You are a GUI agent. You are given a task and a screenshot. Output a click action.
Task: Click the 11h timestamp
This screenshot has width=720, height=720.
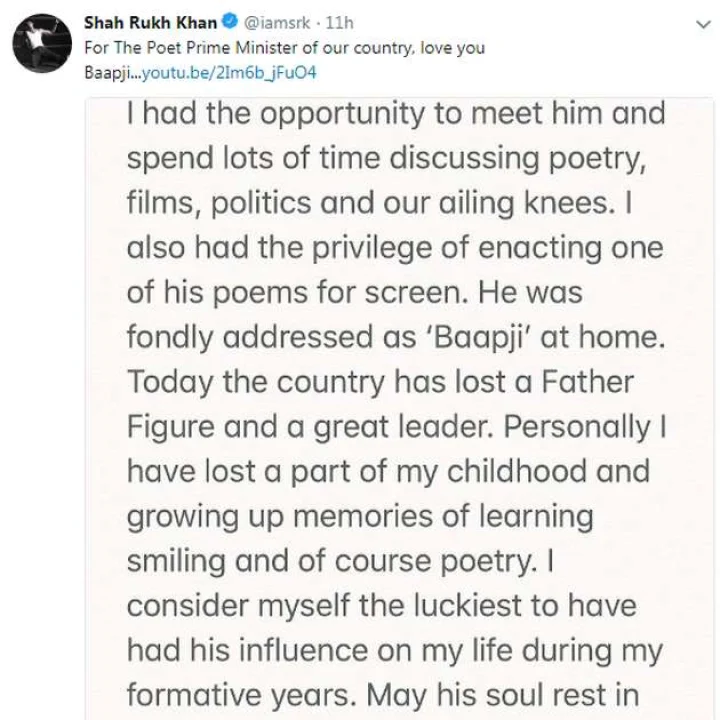(339, 22)
